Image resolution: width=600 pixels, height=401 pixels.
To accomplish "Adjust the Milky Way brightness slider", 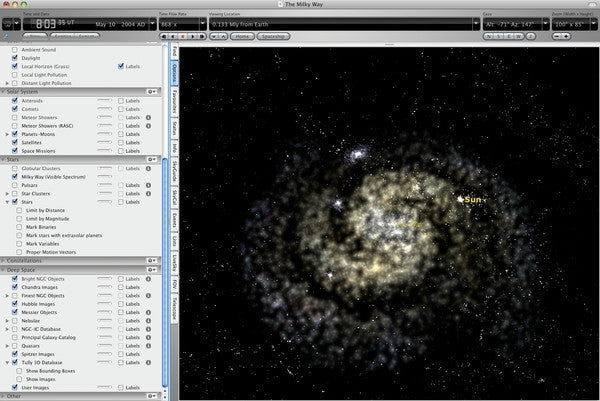I will [104, 176].
